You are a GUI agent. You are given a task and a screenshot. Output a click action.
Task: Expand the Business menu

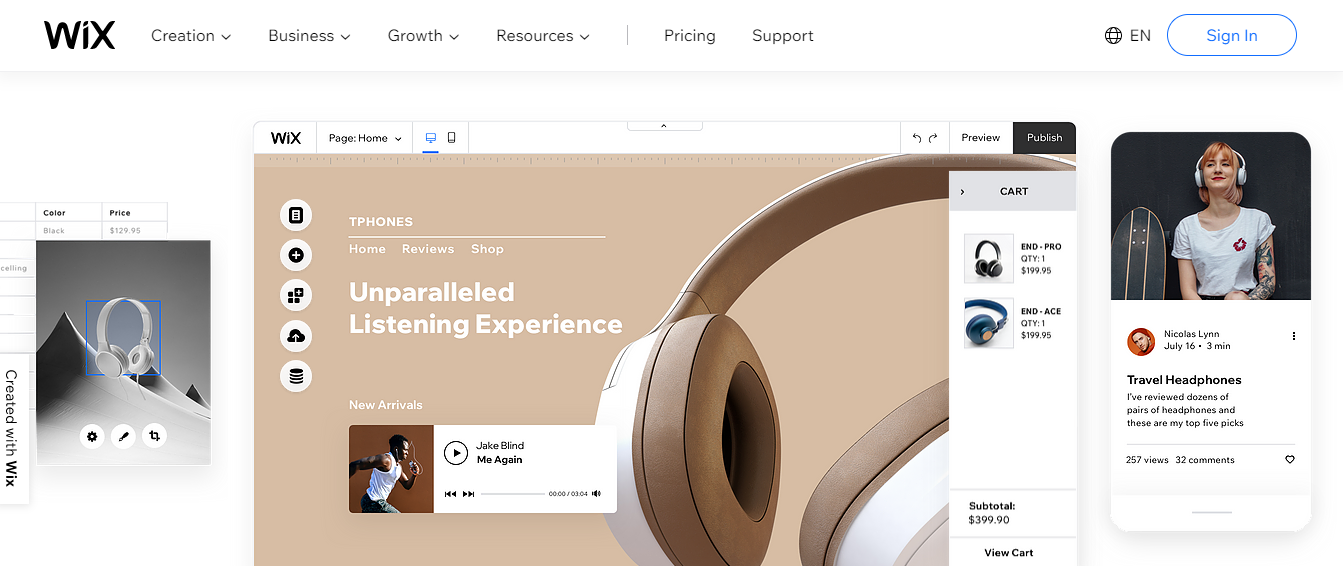click(x=309, y=36)
